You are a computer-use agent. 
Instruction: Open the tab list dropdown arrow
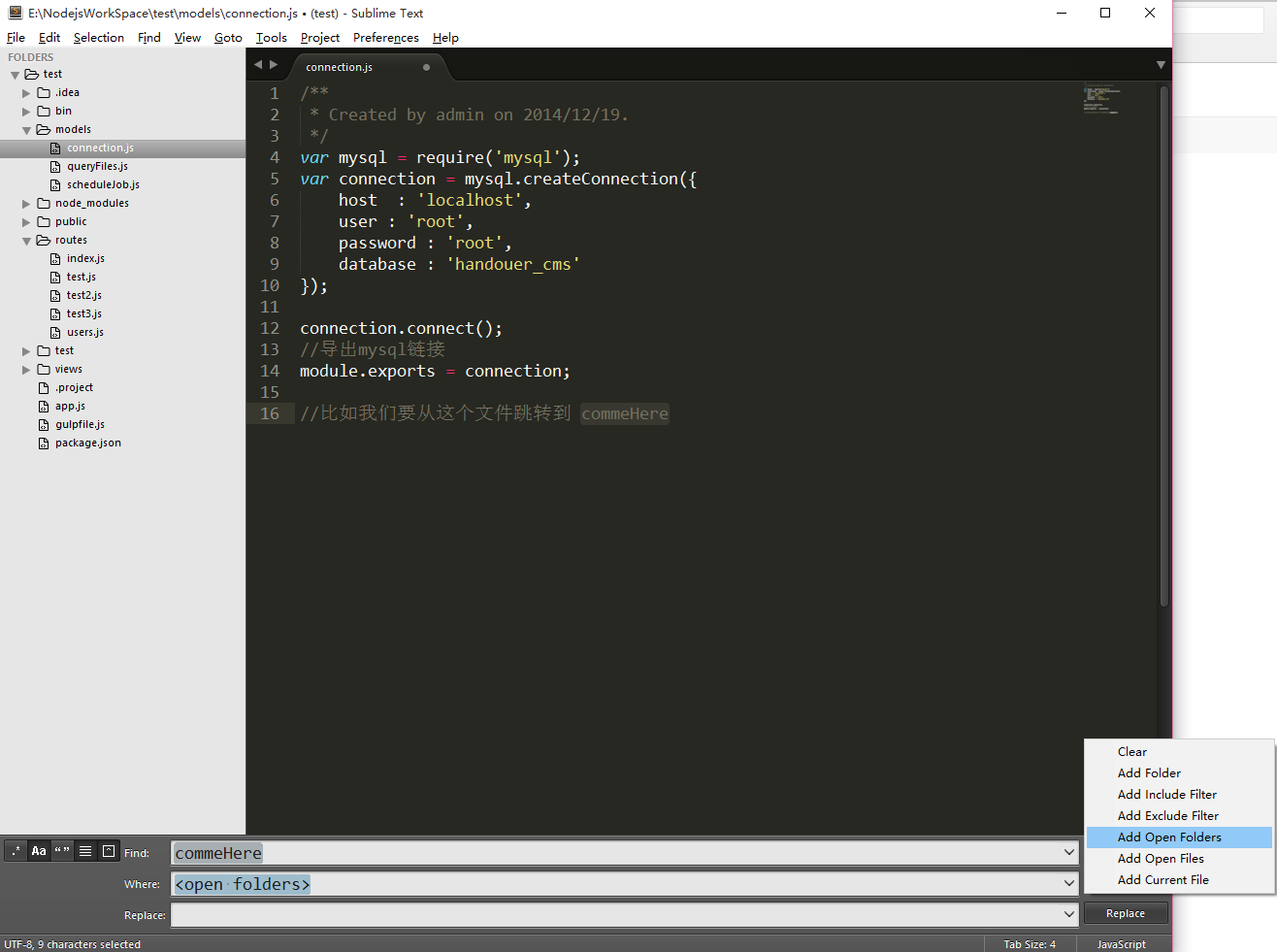(1161, 65)
